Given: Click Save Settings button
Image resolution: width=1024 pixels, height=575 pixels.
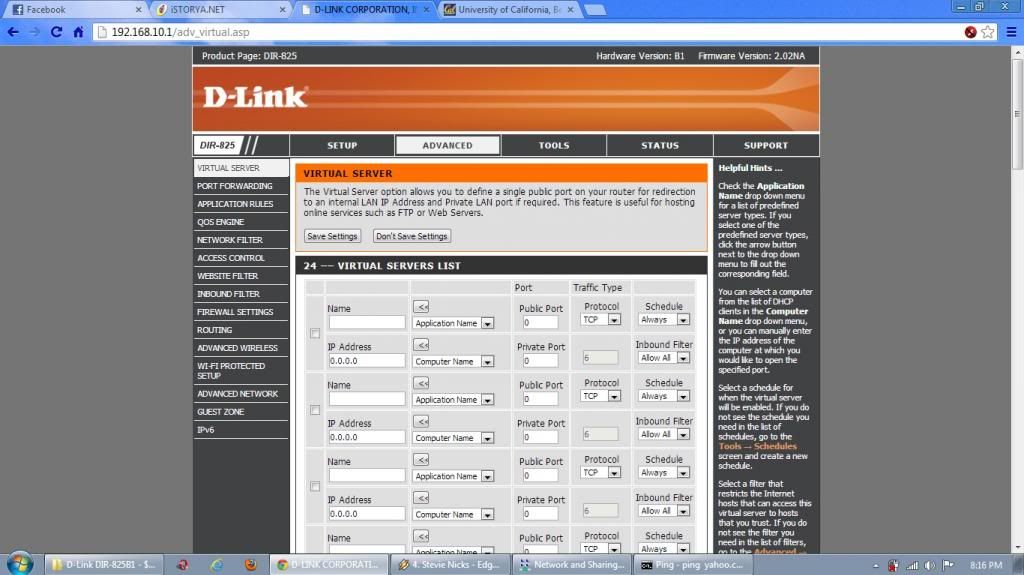Looking at the screenshot, I should click(332, 236).
